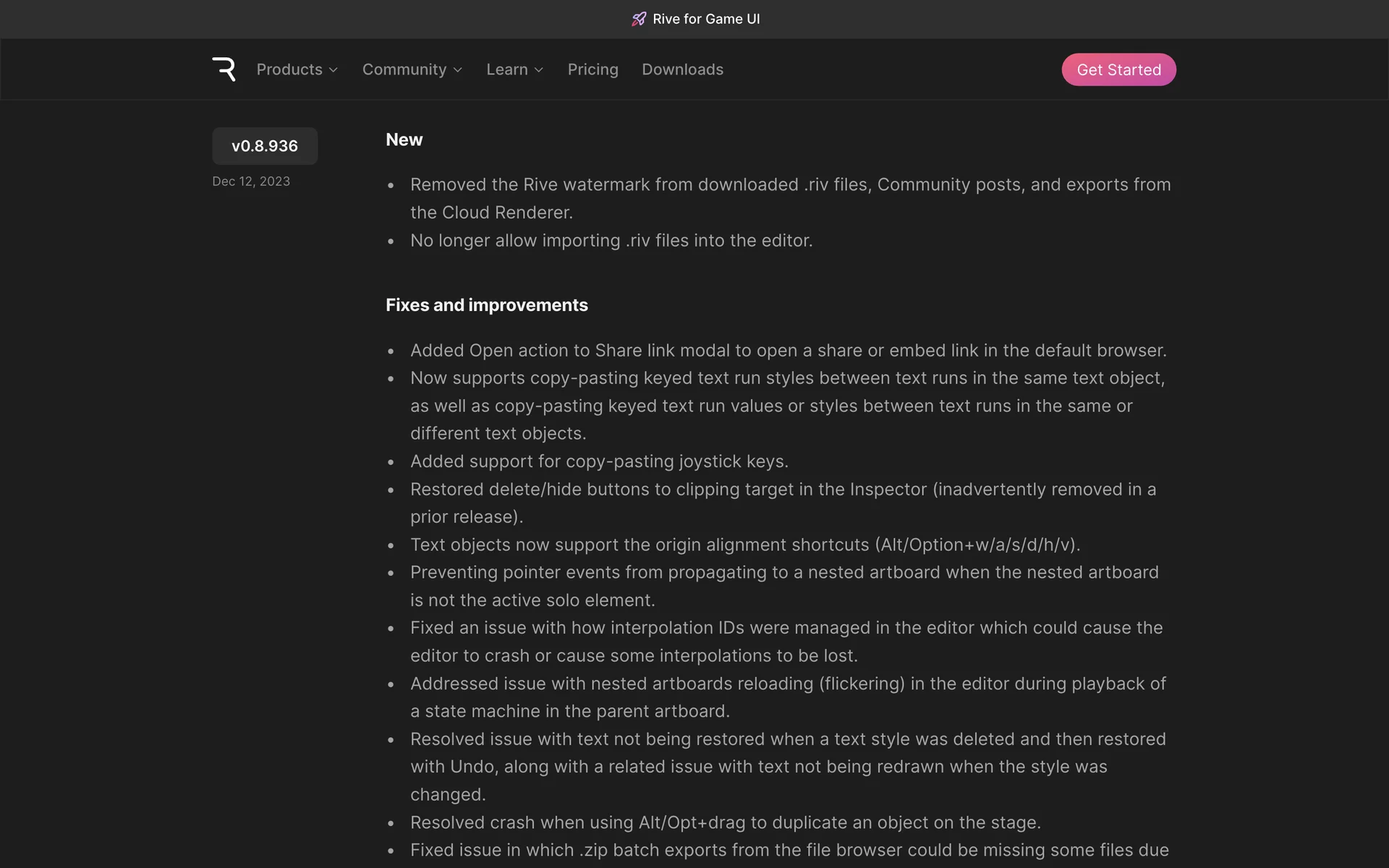The image size is (1389, 868).
Task: Click the New section heading
Action: click(x=404, y=140)
